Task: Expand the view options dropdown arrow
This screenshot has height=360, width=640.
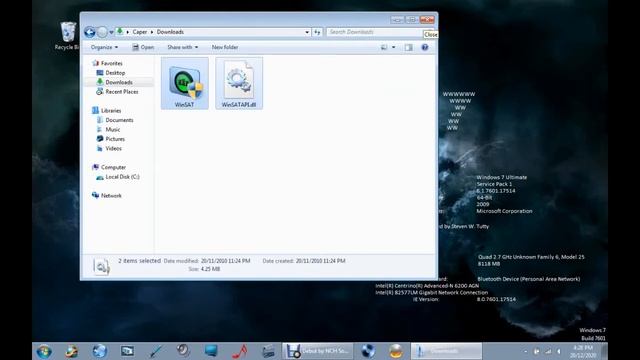Action: pos(393,47)
